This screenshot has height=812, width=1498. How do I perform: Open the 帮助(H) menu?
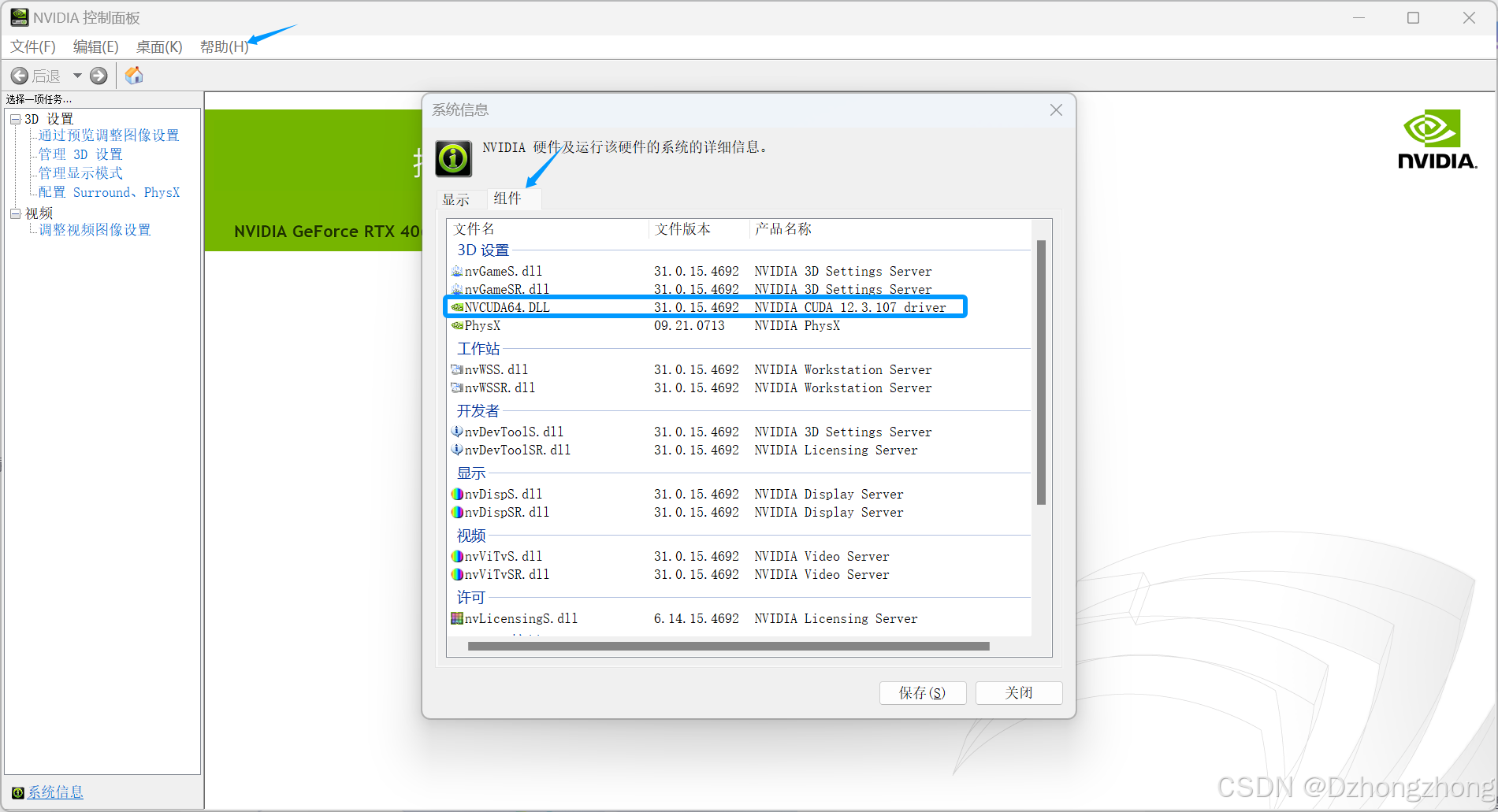click(x=225, y=46)
